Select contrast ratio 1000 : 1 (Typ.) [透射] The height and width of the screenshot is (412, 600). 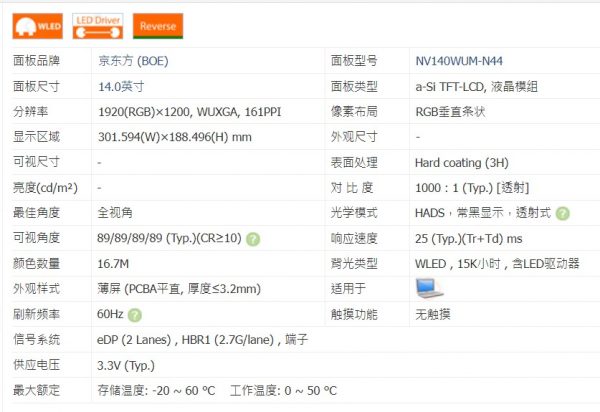(x=472, y=188)
